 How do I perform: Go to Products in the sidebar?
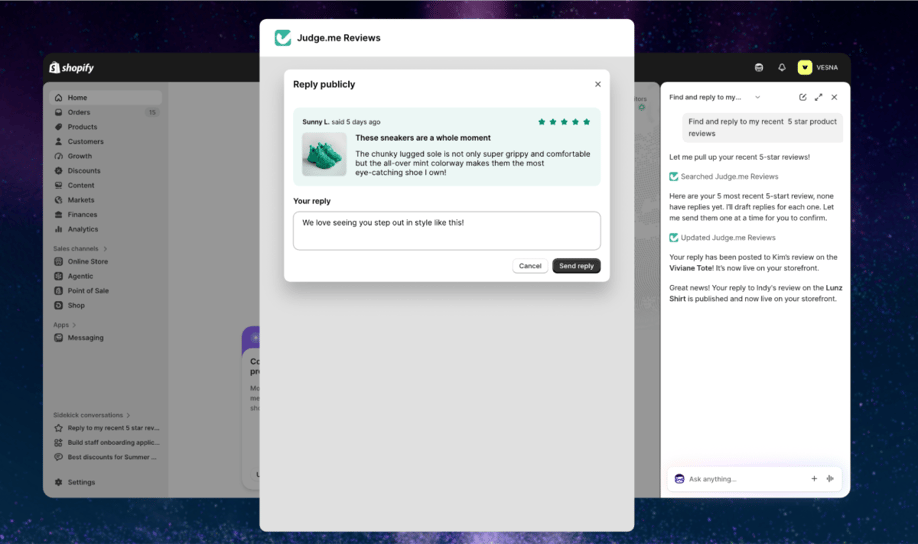(x=106, y=127)
